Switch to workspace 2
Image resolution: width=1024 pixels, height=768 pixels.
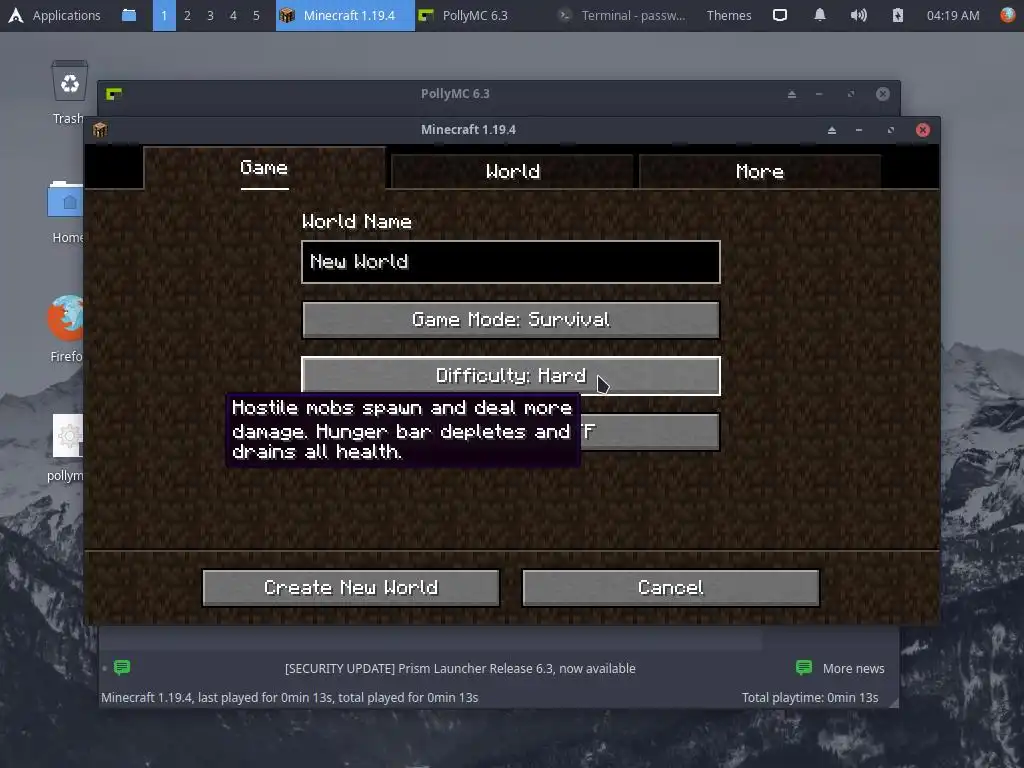coord(187,15)
